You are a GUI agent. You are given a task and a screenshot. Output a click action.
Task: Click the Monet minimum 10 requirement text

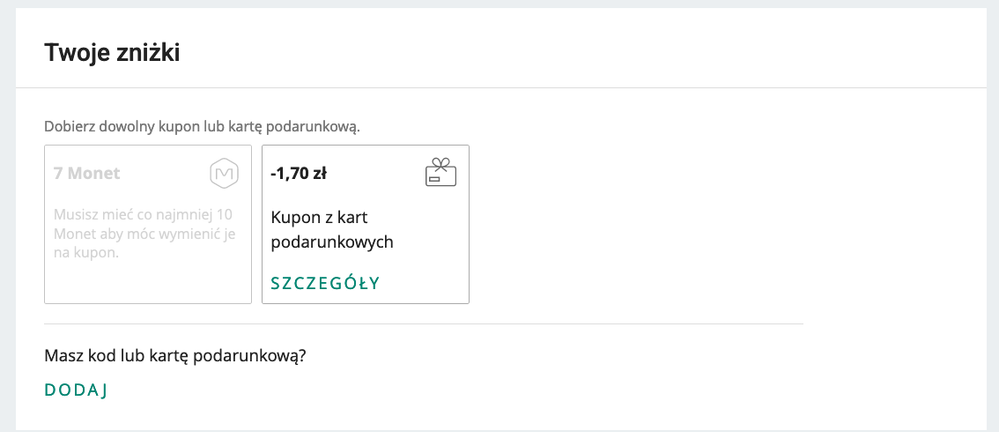[145, 233]
